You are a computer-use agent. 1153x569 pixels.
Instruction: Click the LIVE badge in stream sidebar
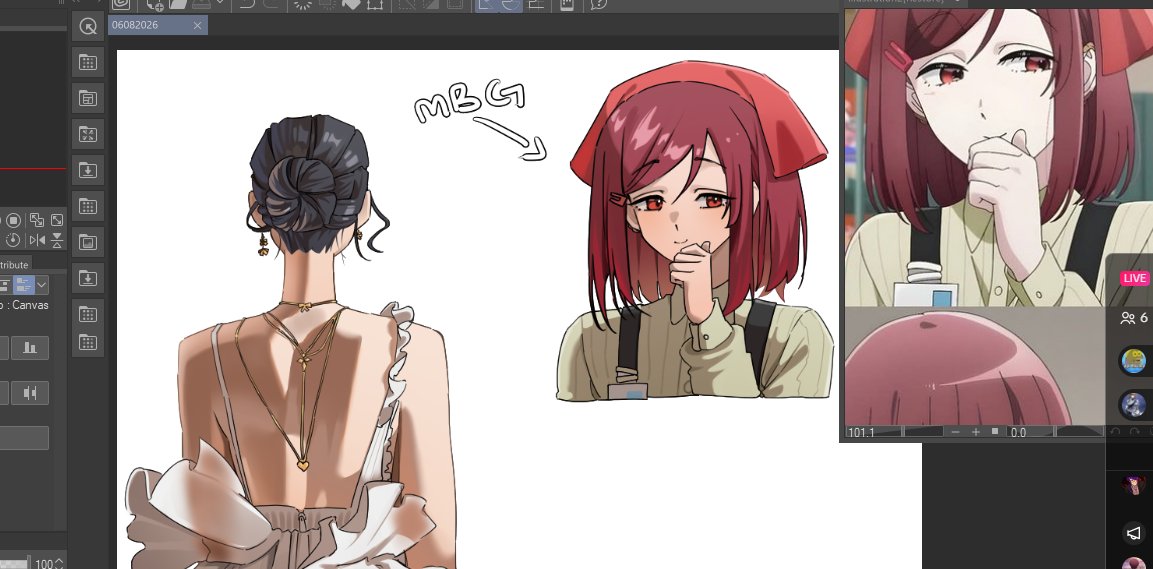point(1134,279)
